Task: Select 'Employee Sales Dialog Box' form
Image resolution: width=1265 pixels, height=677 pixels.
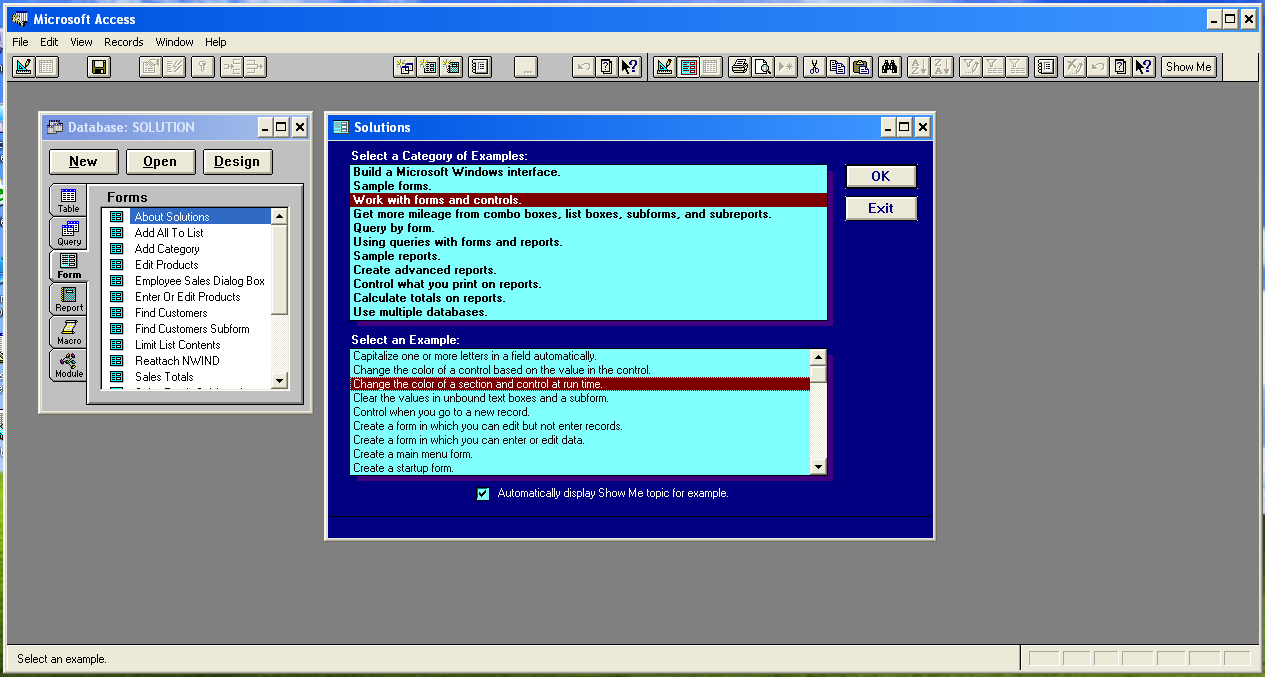Action: coord(200,281)
